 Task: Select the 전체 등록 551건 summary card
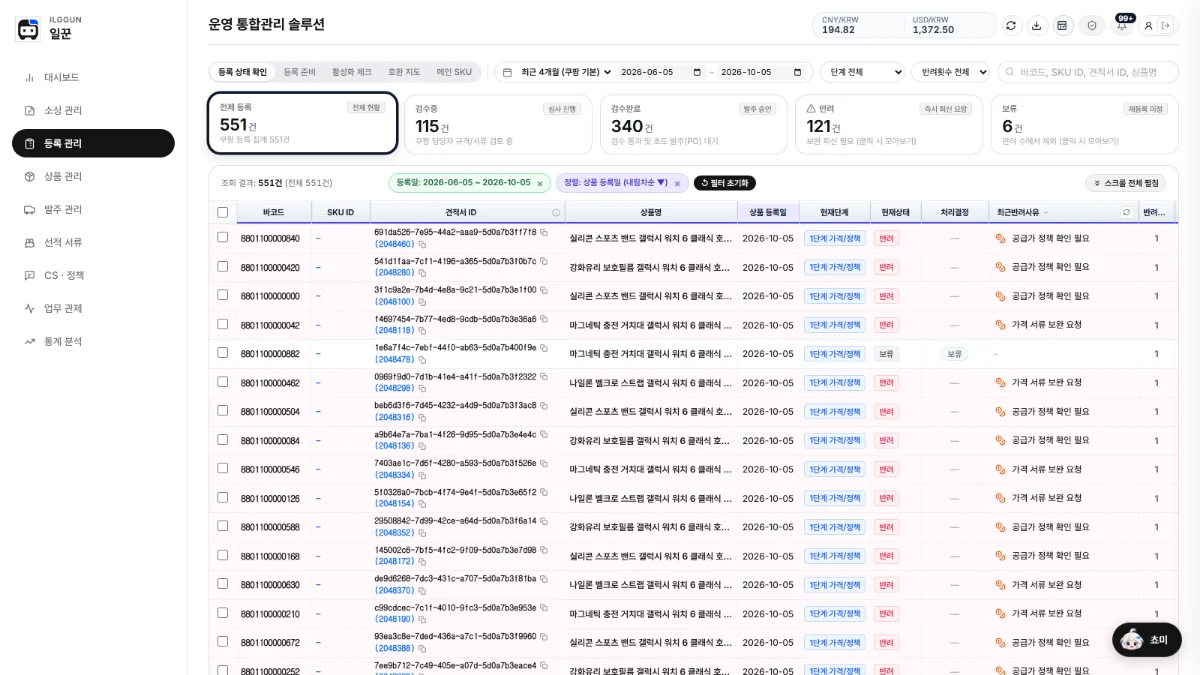coord(303,124)
